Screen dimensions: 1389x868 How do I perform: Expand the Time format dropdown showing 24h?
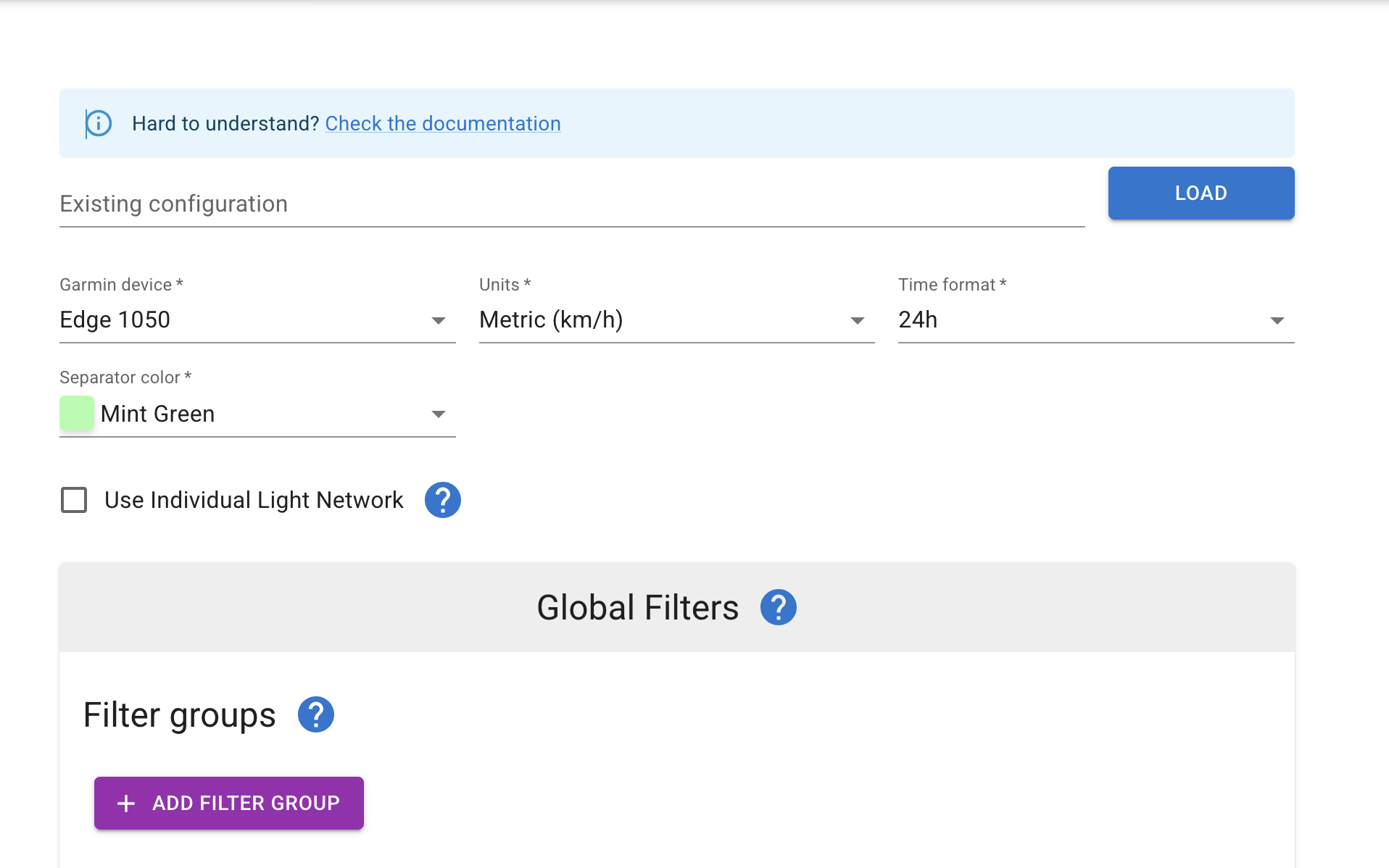(1080, 320)
